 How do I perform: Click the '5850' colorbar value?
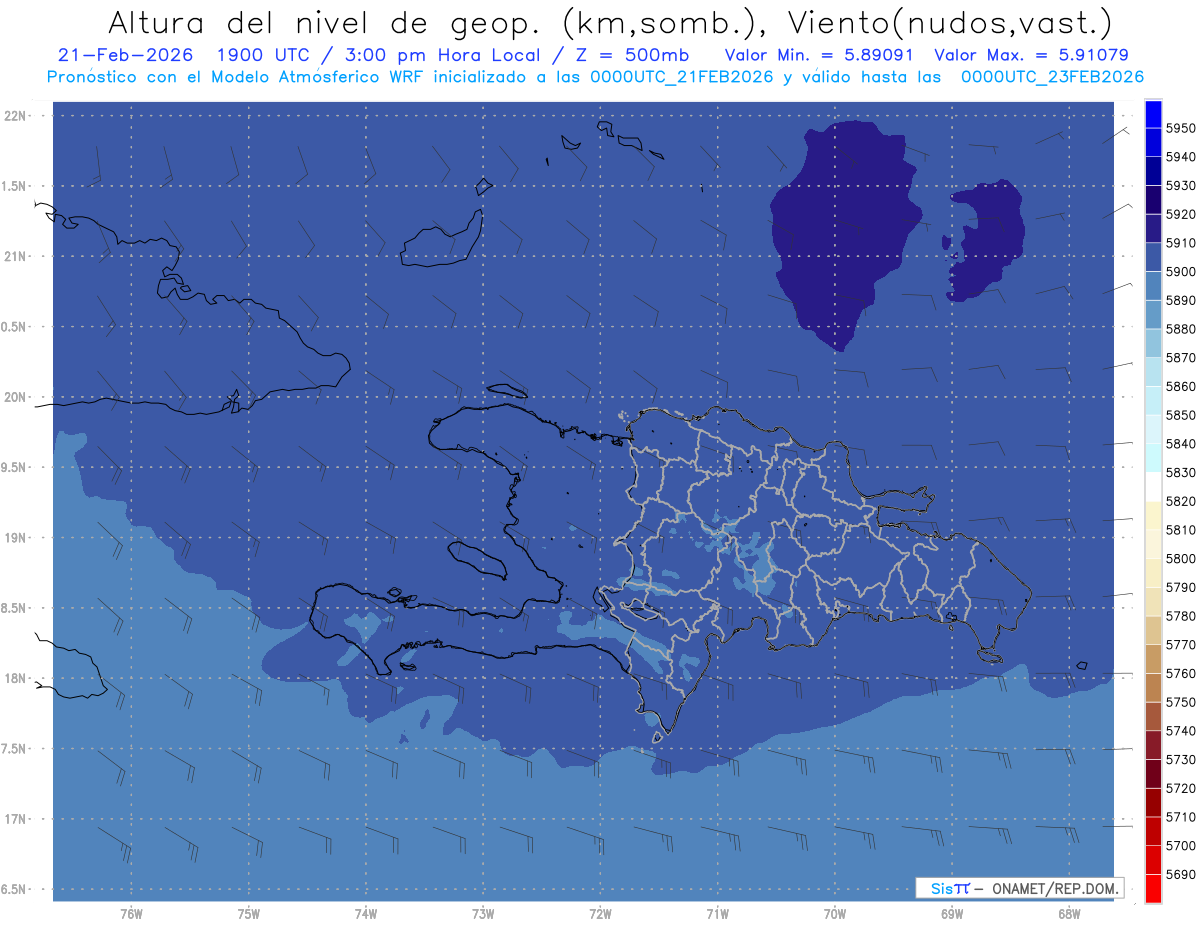pos(1180,415)
